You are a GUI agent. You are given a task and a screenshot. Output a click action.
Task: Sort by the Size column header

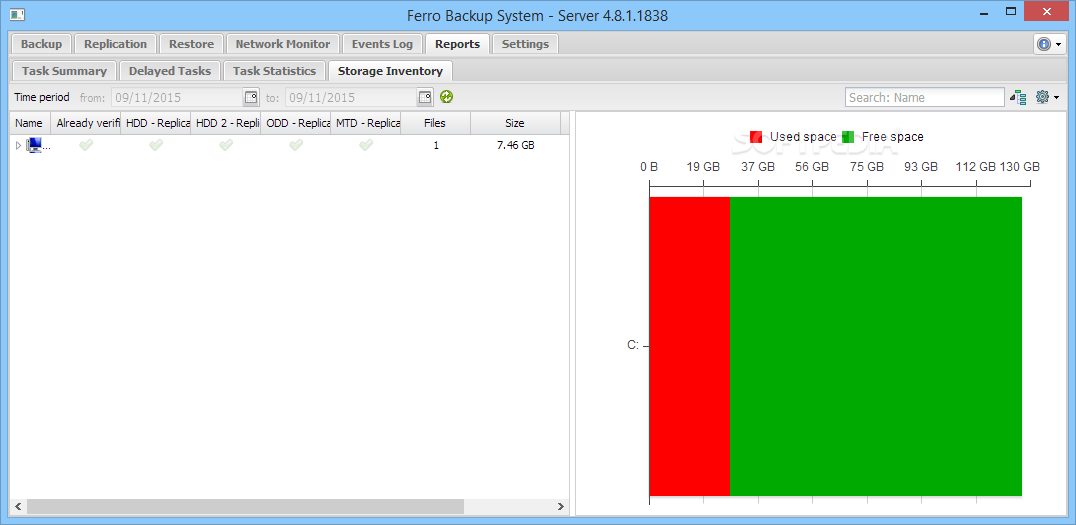pyautogui.click(x=515, y=124)
